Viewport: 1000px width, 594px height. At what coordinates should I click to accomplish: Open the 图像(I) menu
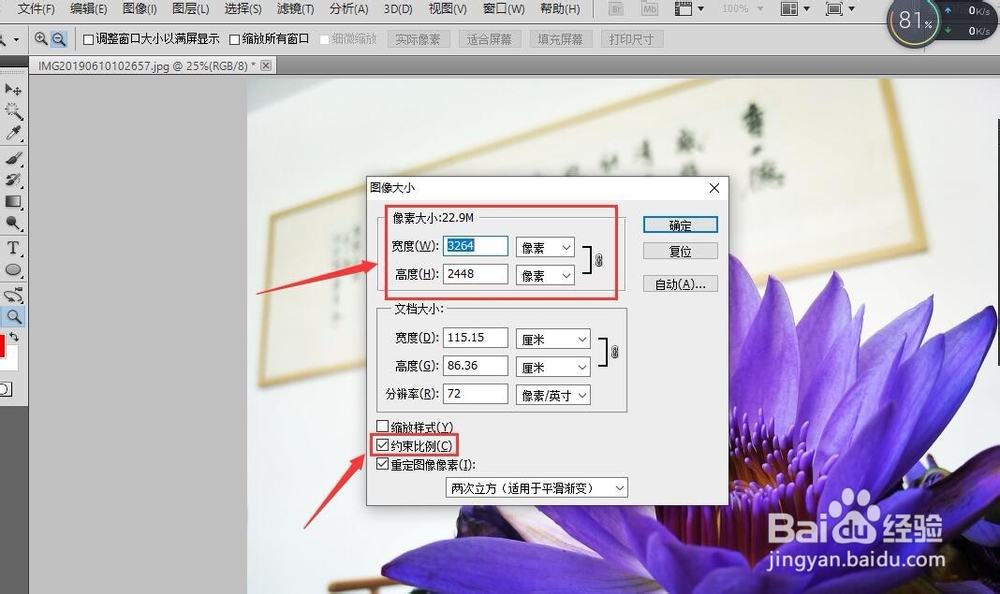[x=140, y=9]
